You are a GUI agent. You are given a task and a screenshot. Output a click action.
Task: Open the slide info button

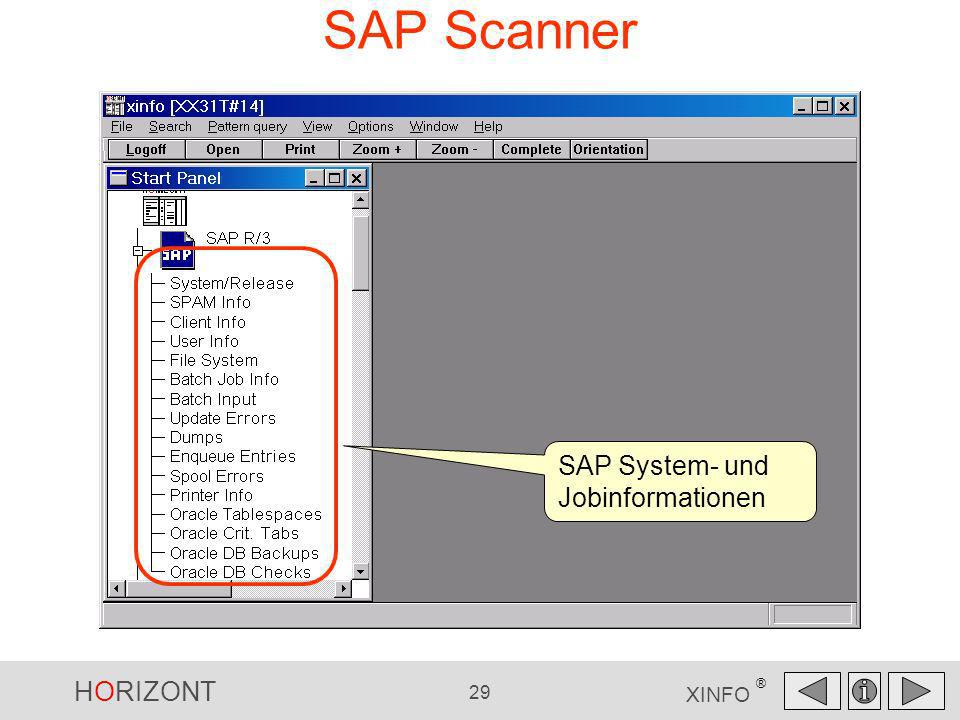[864, 691]
